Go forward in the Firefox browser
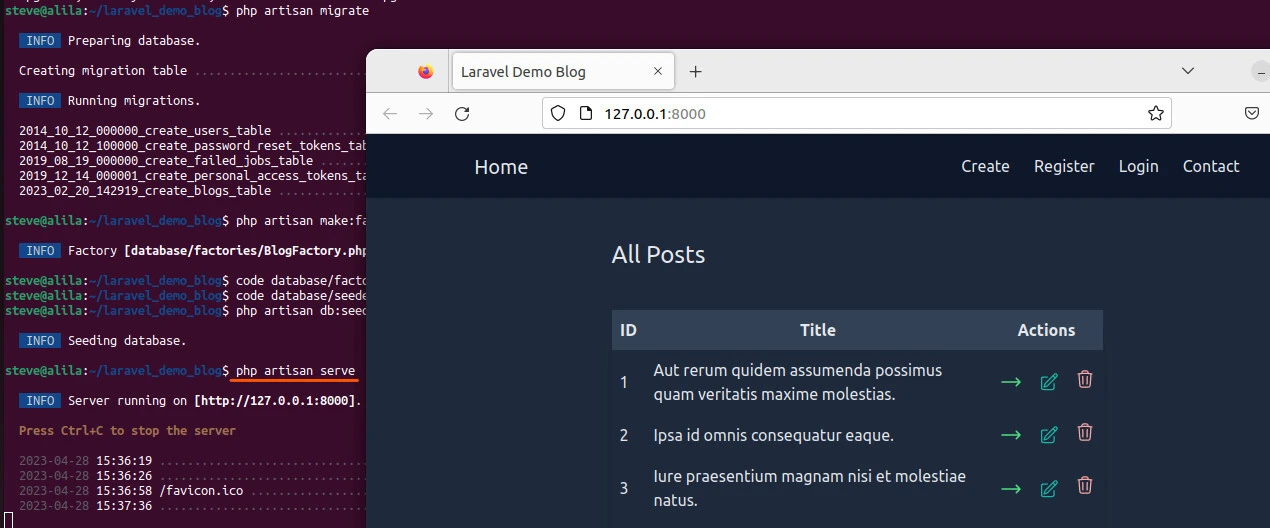This screenshot has height=528, width=1270. pos(426,114)
